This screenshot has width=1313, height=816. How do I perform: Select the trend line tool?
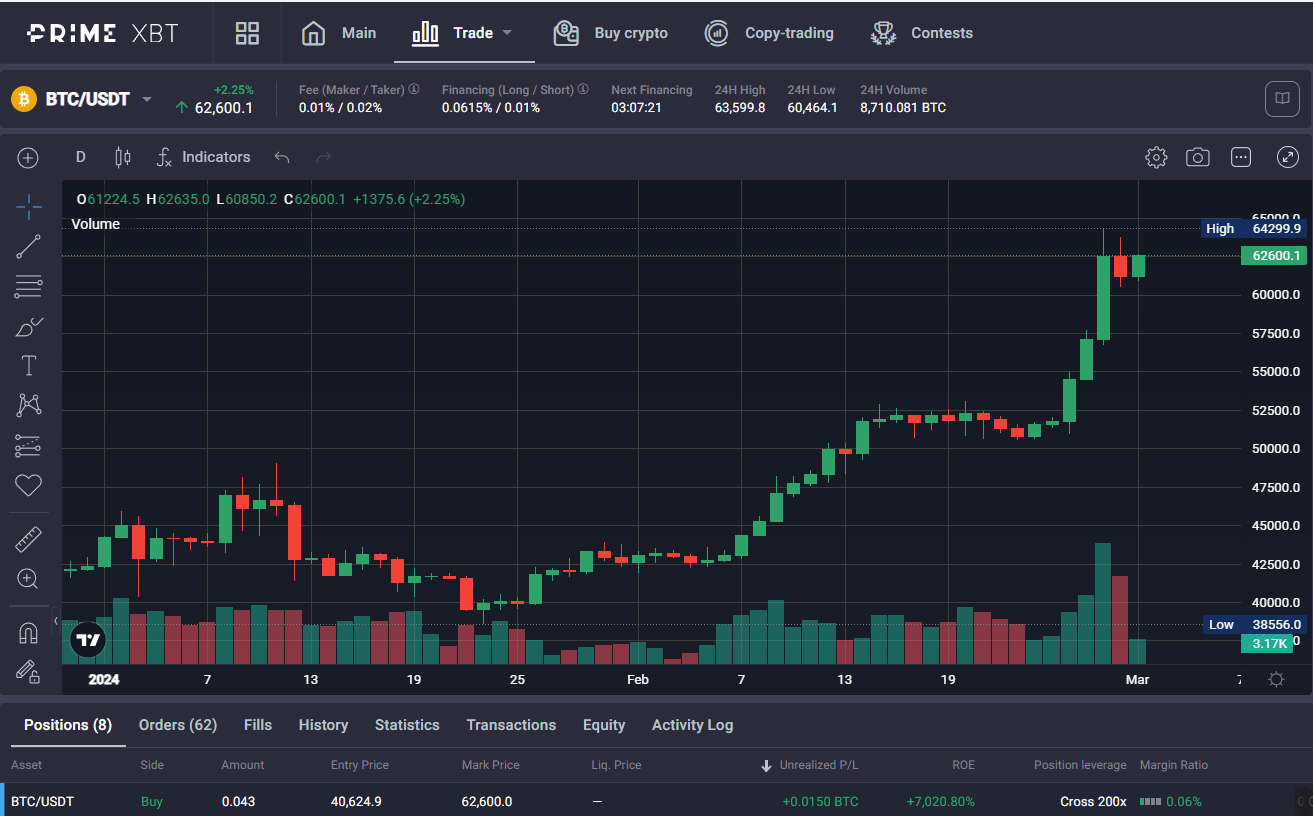pos(29,247)
